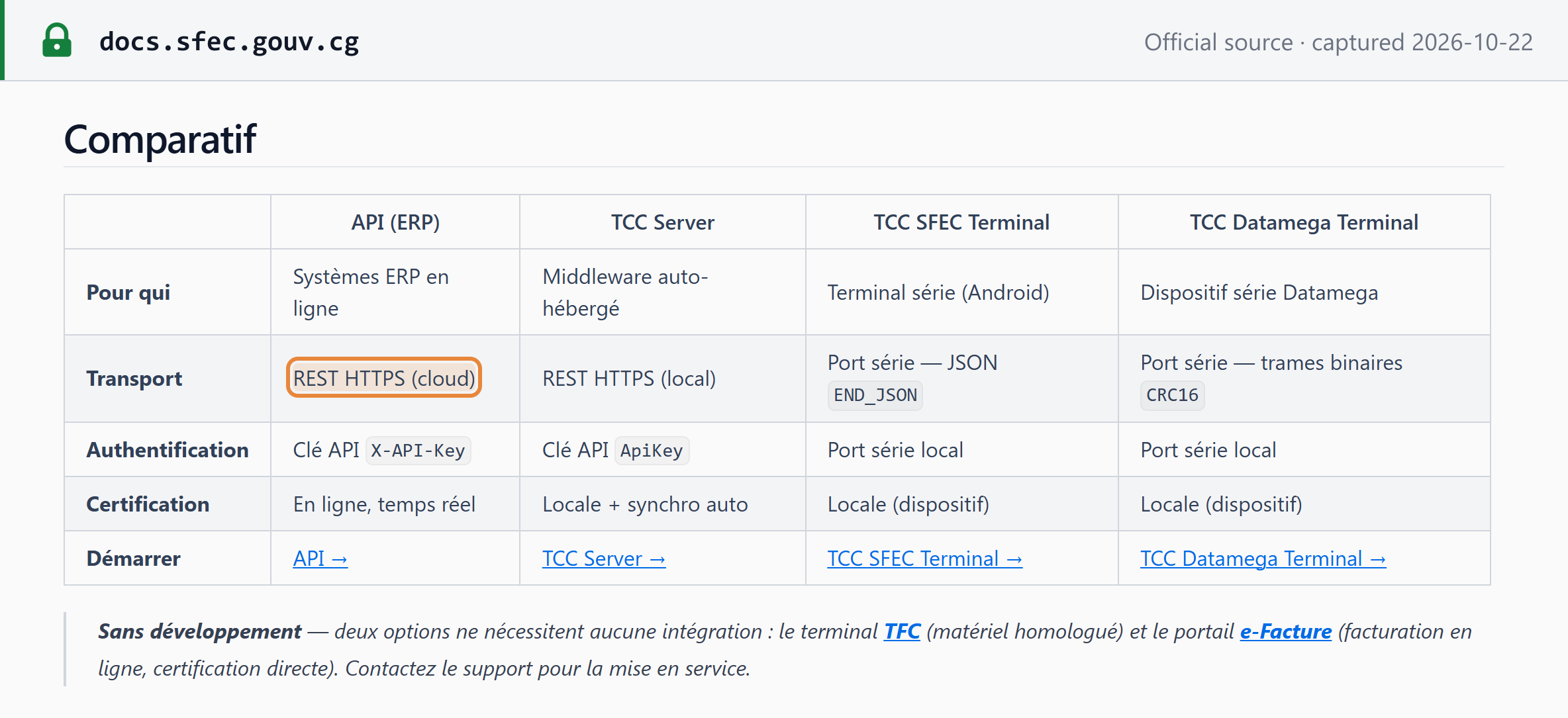
Task: Click the green padlock icon
Action: click(57, 41)
